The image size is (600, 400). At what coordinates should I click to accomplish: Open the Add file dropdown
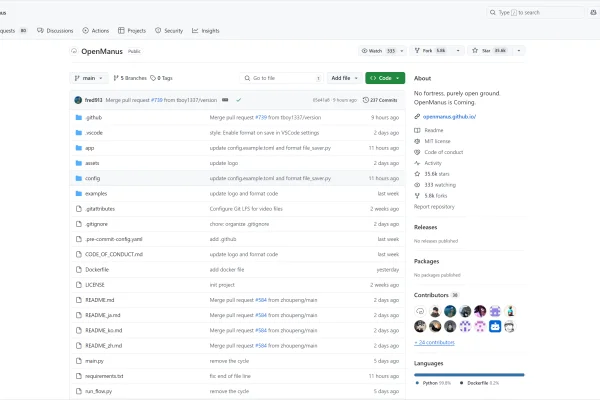[x=344, y=78]
